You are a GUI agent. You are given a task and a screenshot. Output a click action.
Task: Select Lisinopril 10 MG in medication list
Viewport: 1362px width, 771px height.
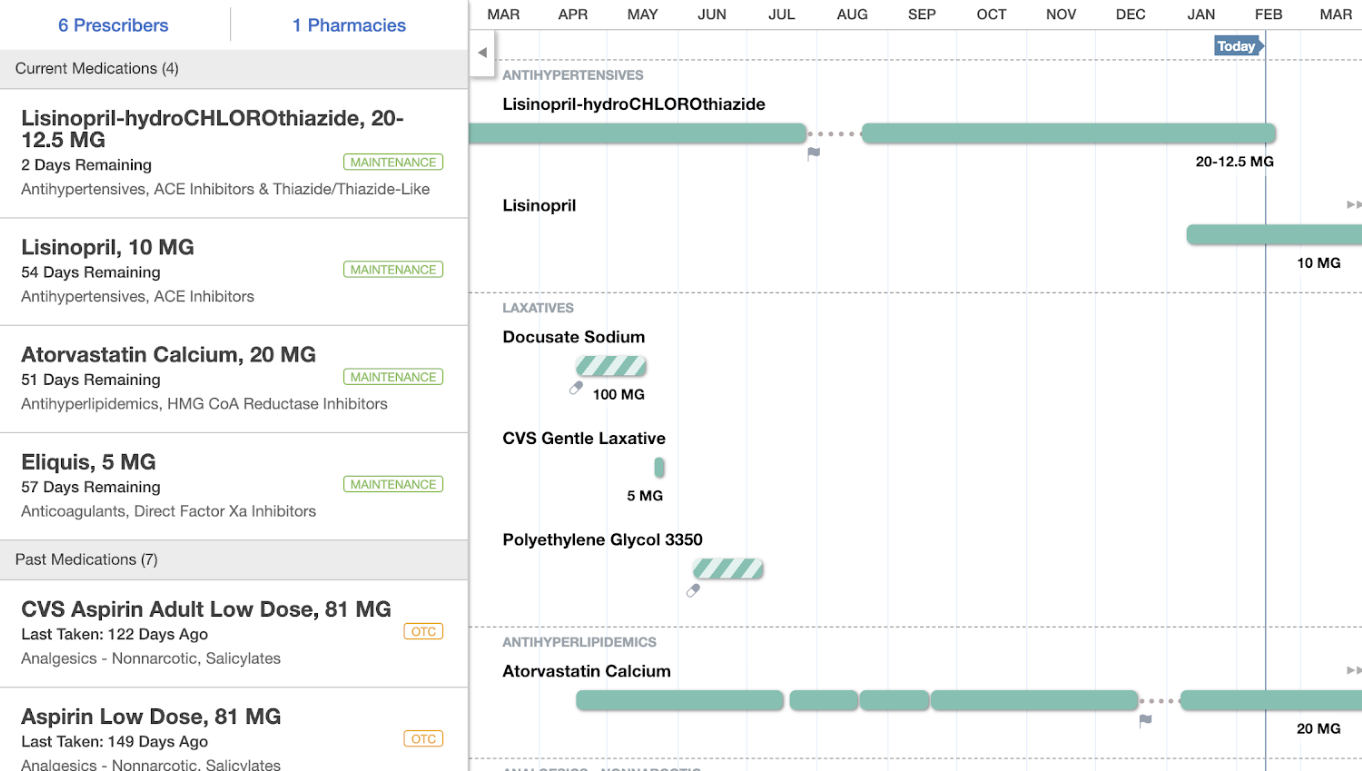tap(234, 272)
